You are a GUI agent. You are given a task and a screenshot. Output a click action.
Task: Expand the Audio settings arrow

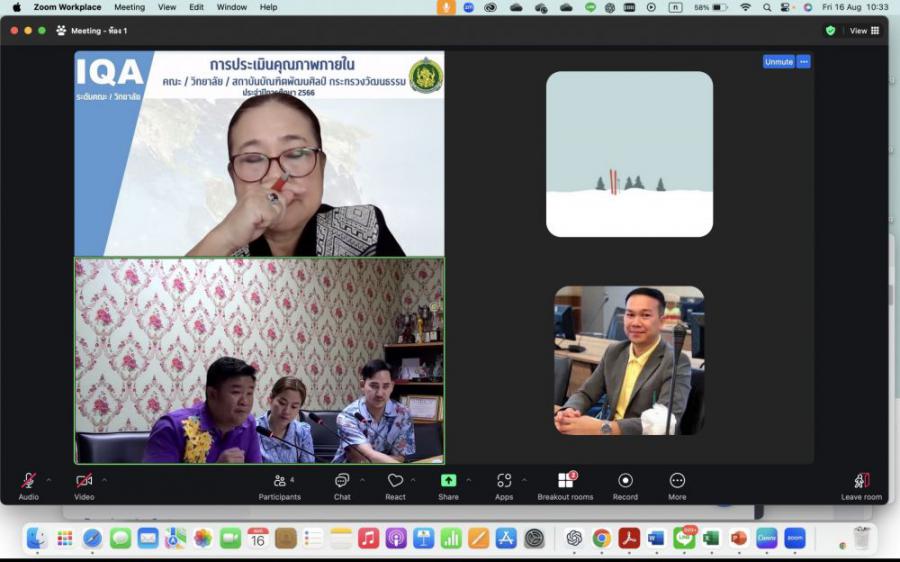(49, 479)
